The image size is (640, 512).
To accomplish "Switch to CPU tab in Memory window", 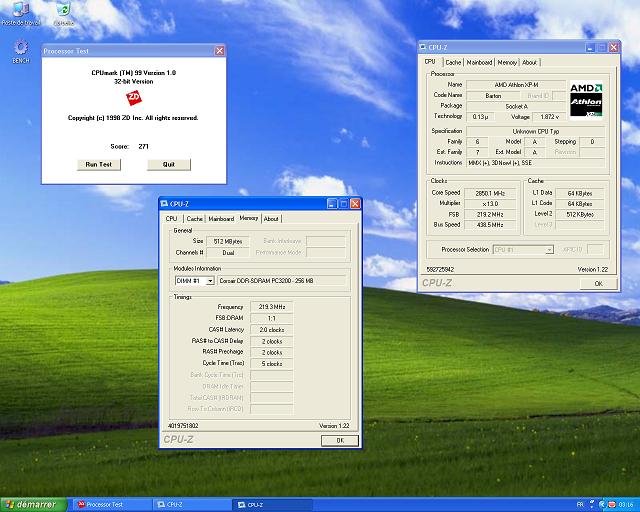I will pos(171,219).
